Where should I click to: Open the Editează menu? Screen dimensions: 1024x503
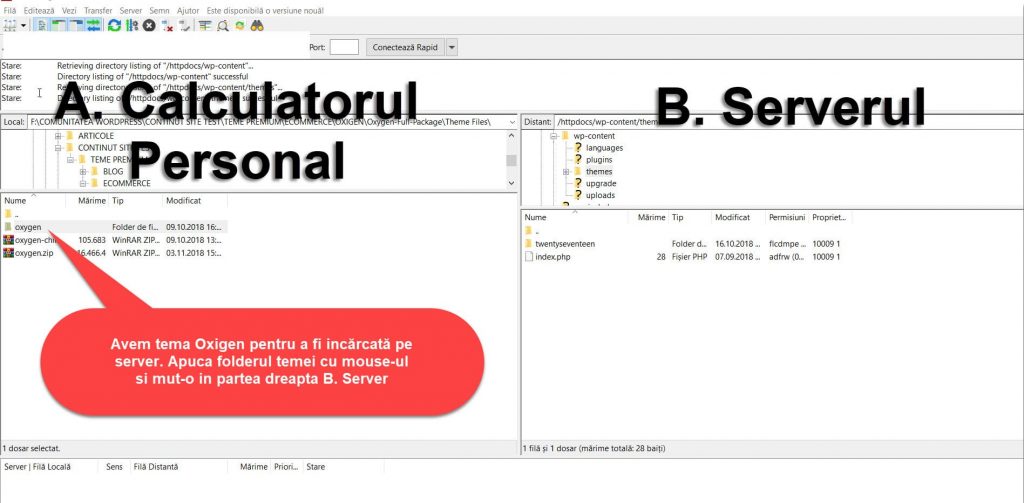click(x=40, y=10)
